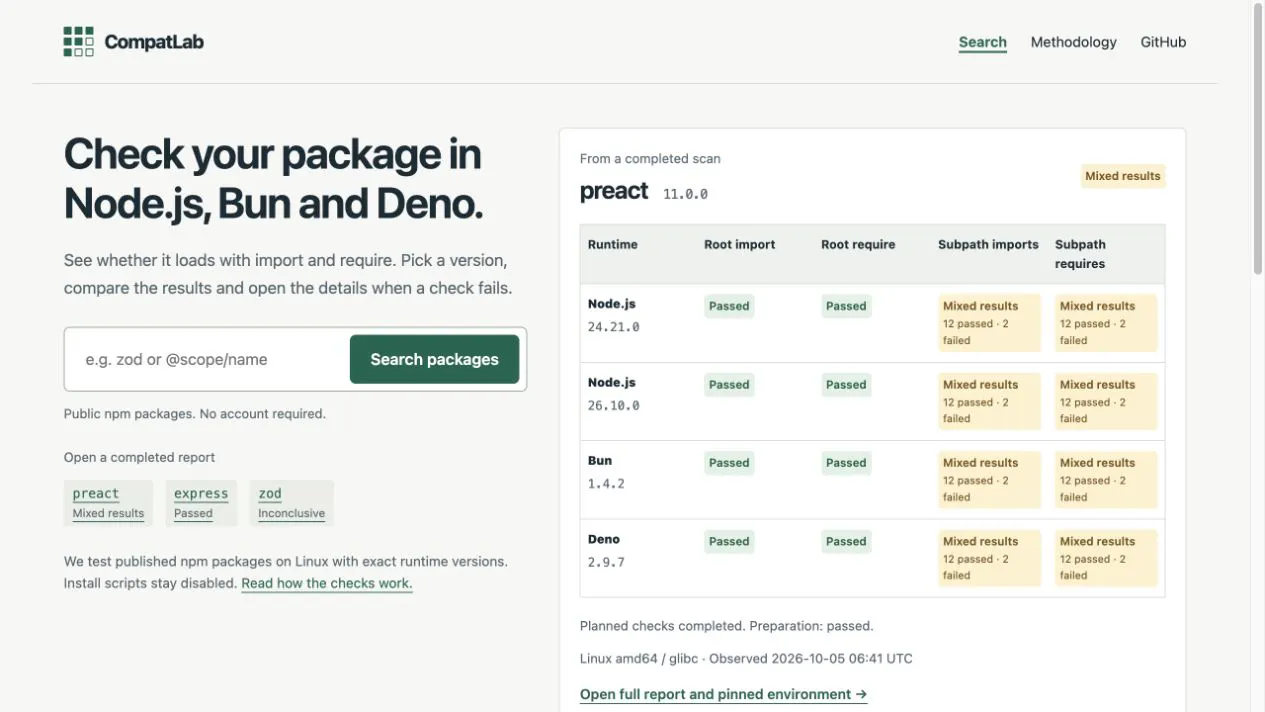Click 'Planned checks completed. Preparation: passed.' text
Viewport: 1265px width, 712px height.
pos(726,626)
